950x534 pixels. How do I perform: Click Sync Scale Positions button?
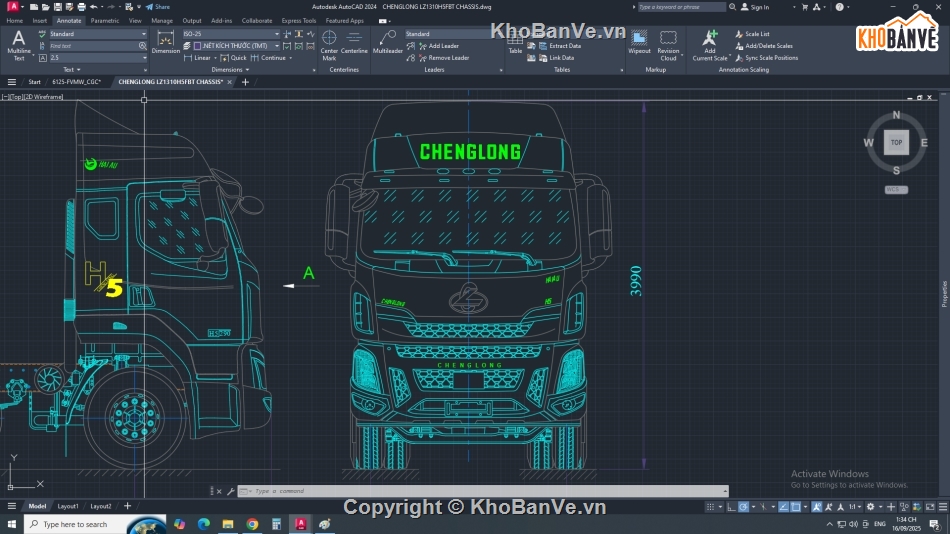[x=766, y=58]
